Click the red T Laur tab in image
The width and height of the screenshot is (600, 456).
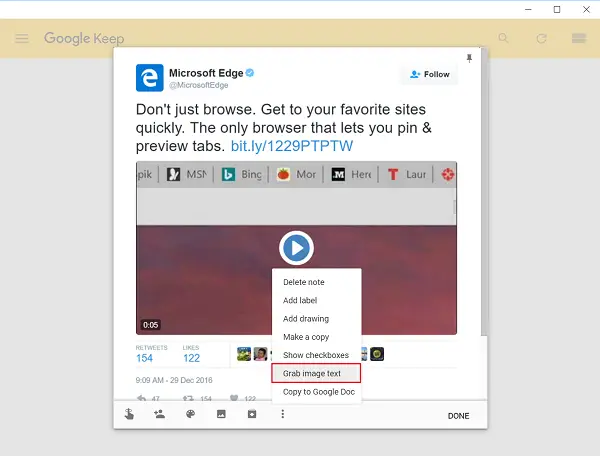(406, 174)
